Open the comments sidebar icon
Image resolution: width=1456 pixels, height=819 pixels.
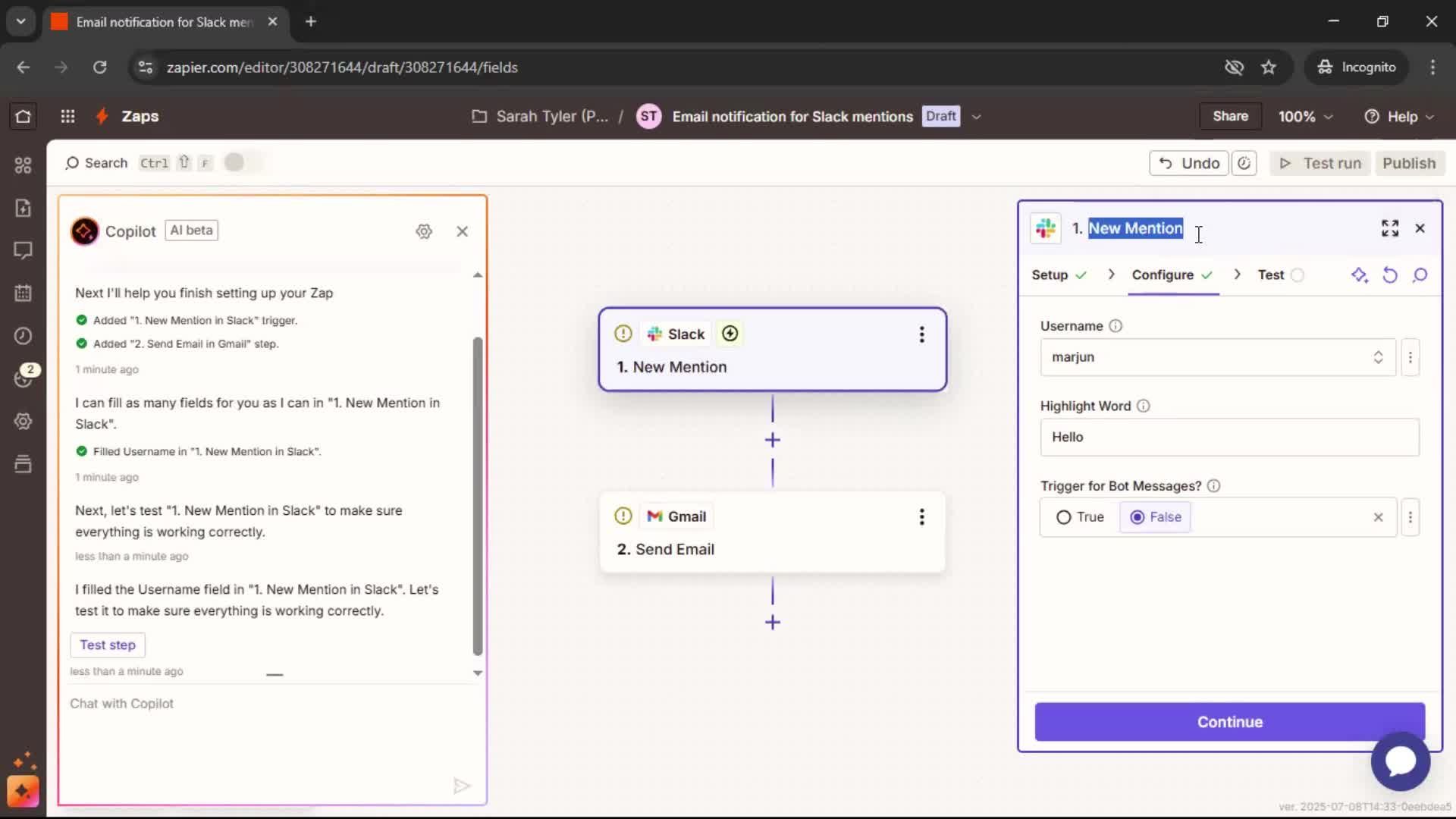(x=23, y=250)
